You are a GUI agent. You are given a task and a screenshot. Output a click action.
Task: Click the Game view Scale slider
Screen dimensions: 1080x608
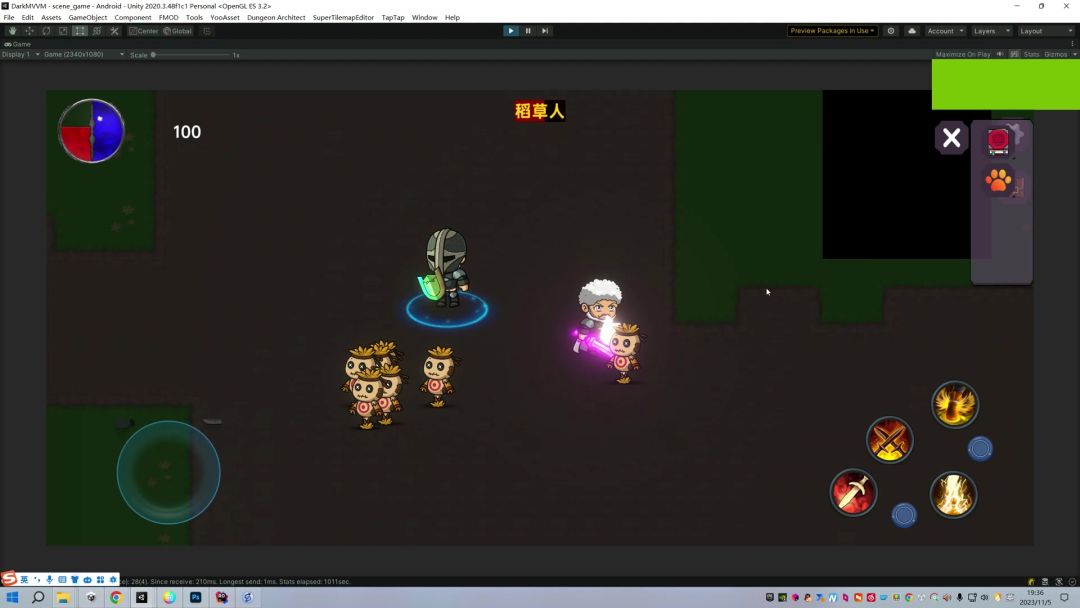[190, 55]
